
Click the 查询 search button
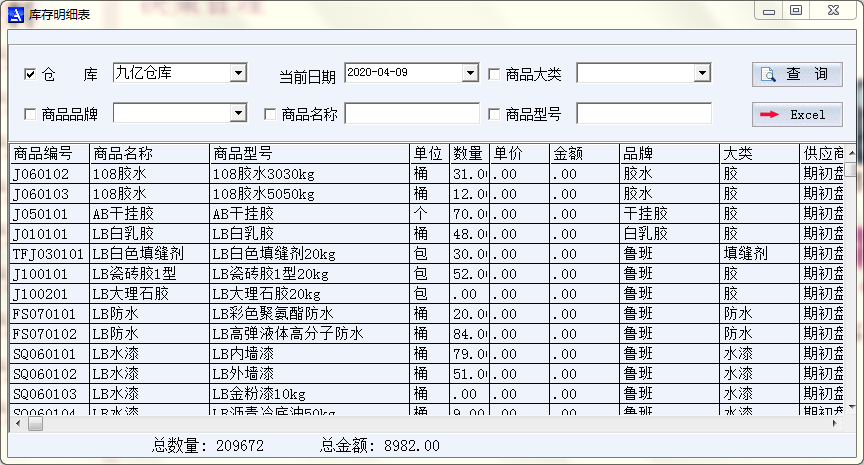[x=797, y=74]
